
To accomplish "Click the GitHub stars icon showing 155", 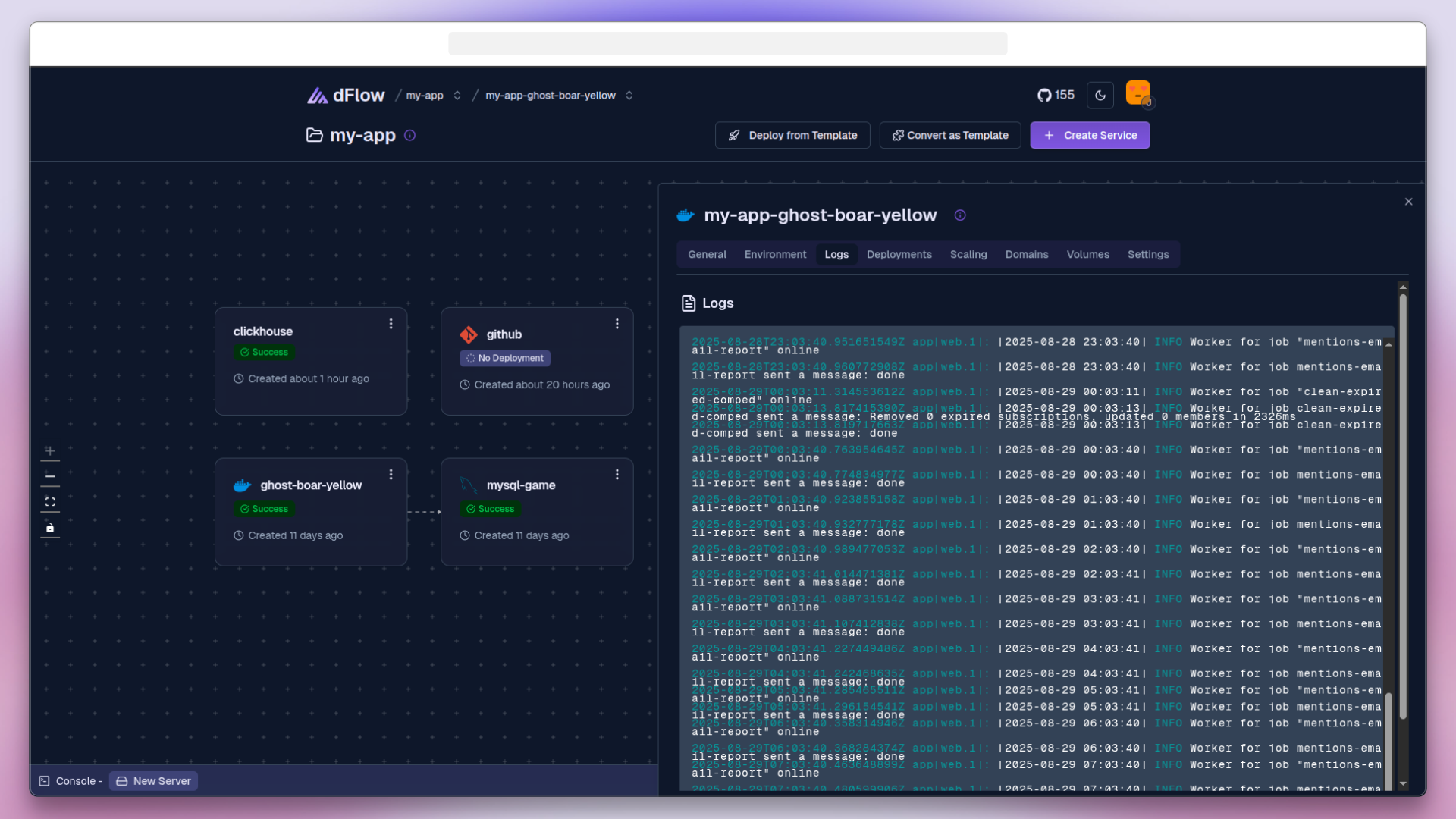I will click(1045, 96).
